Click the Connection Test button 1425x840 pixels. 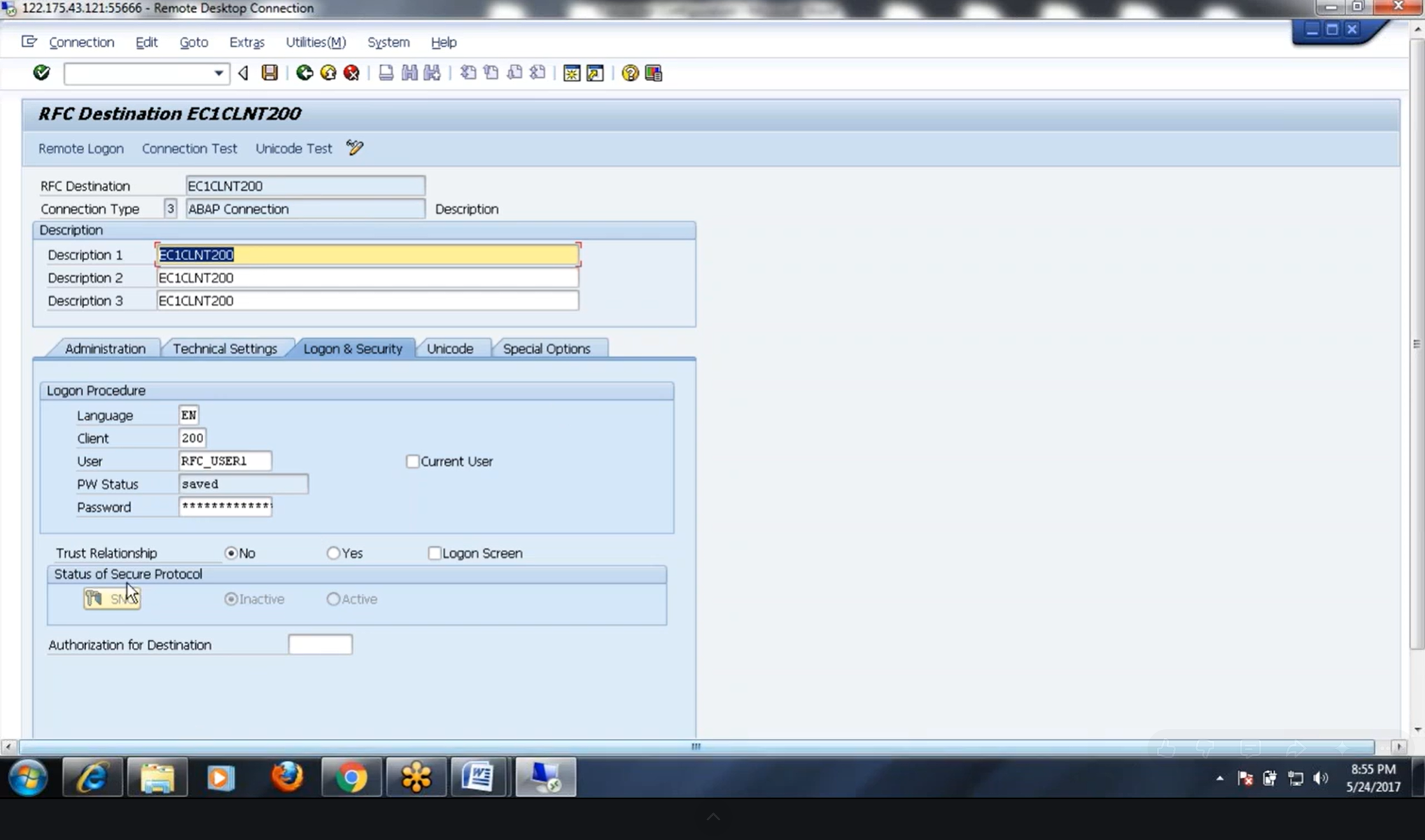click(x=189, y=148)
